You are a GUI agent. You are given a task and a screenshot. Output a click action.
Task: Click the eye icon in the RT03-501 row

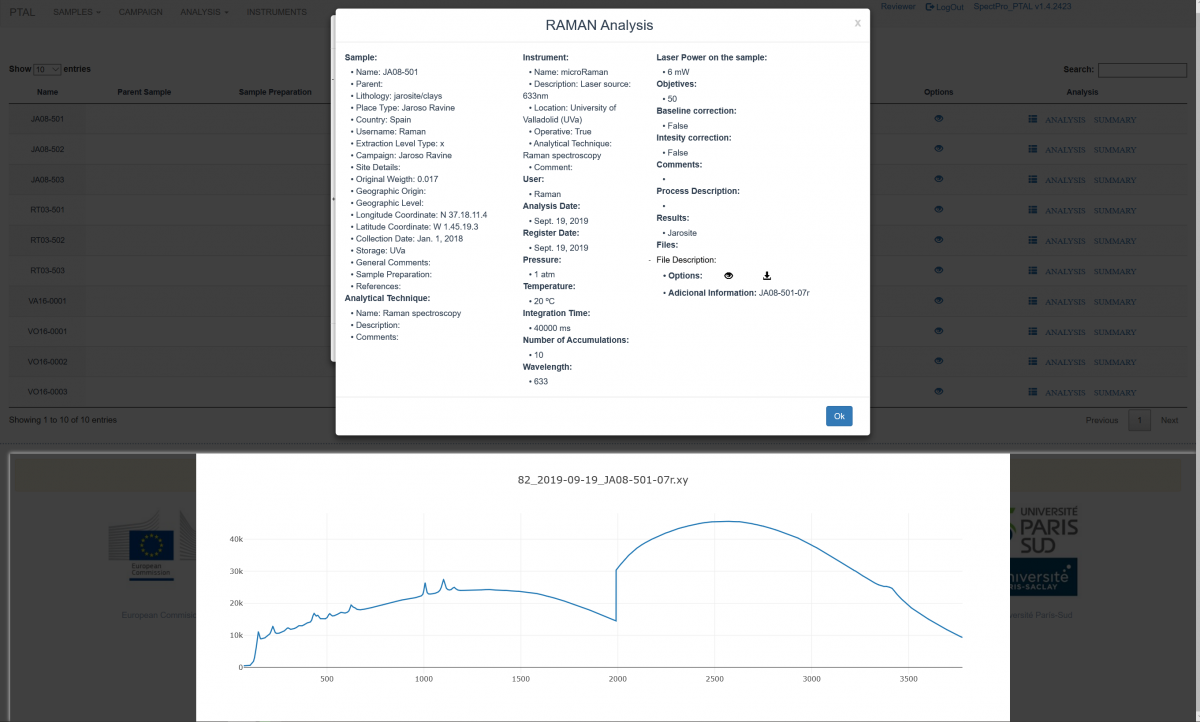point(939,209)
